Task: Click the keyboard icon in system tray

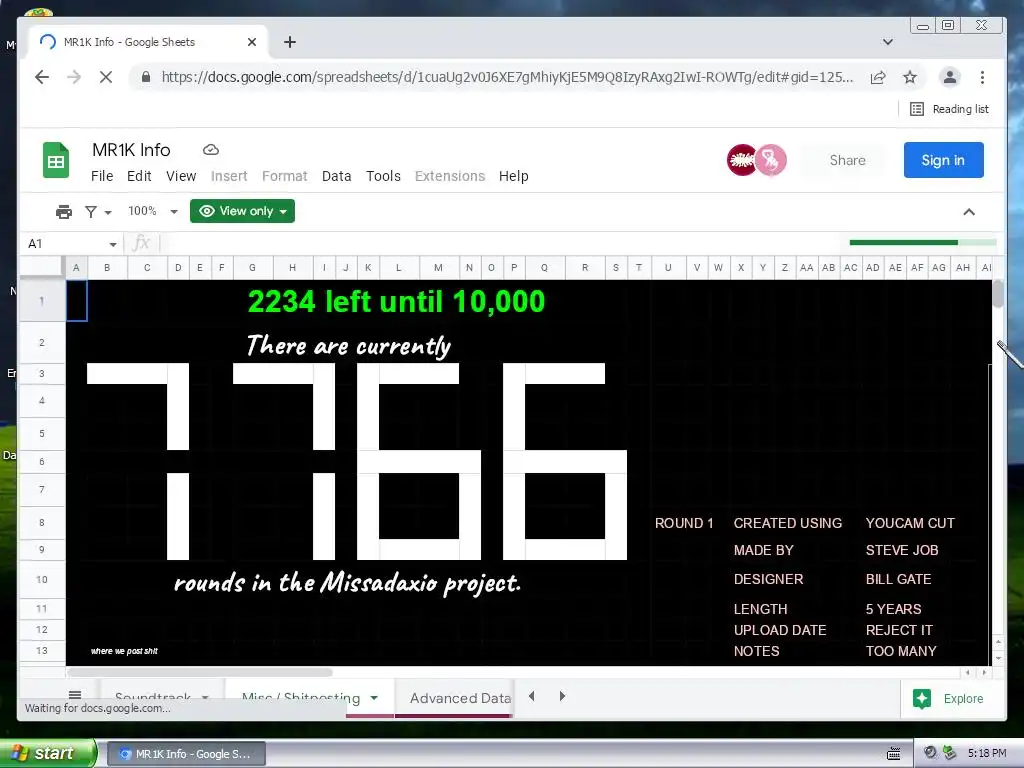Action: tap(894, 754)
